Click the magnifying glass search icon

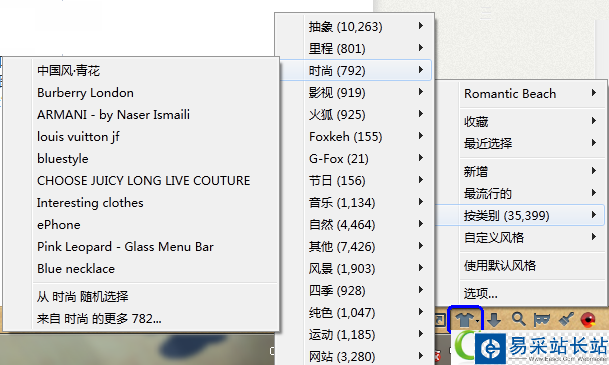tap(519, 319)
